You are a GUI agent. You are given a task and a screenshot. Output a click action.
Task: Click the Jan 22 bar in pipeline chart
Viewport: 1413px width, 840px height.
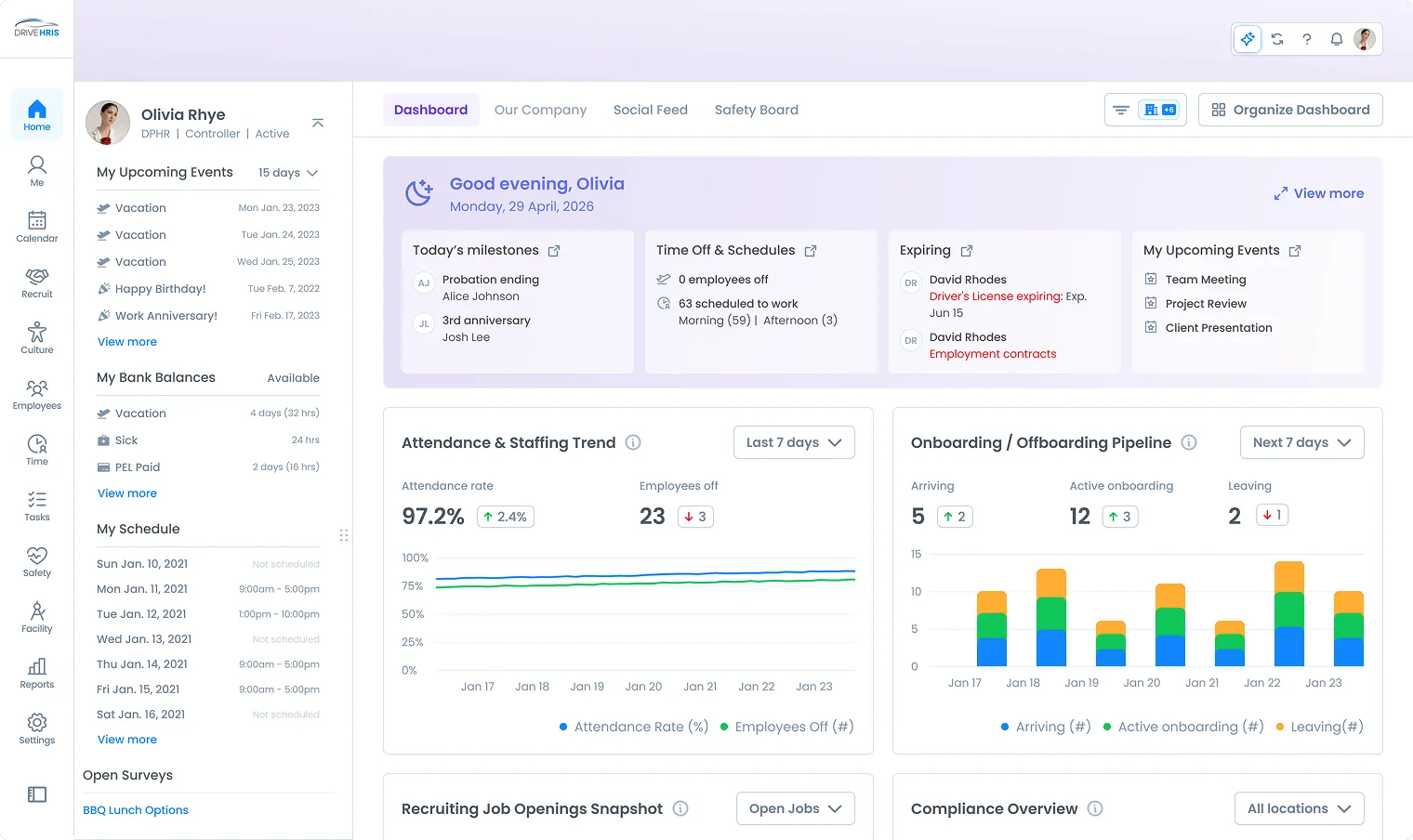[x=1289, y=614]
